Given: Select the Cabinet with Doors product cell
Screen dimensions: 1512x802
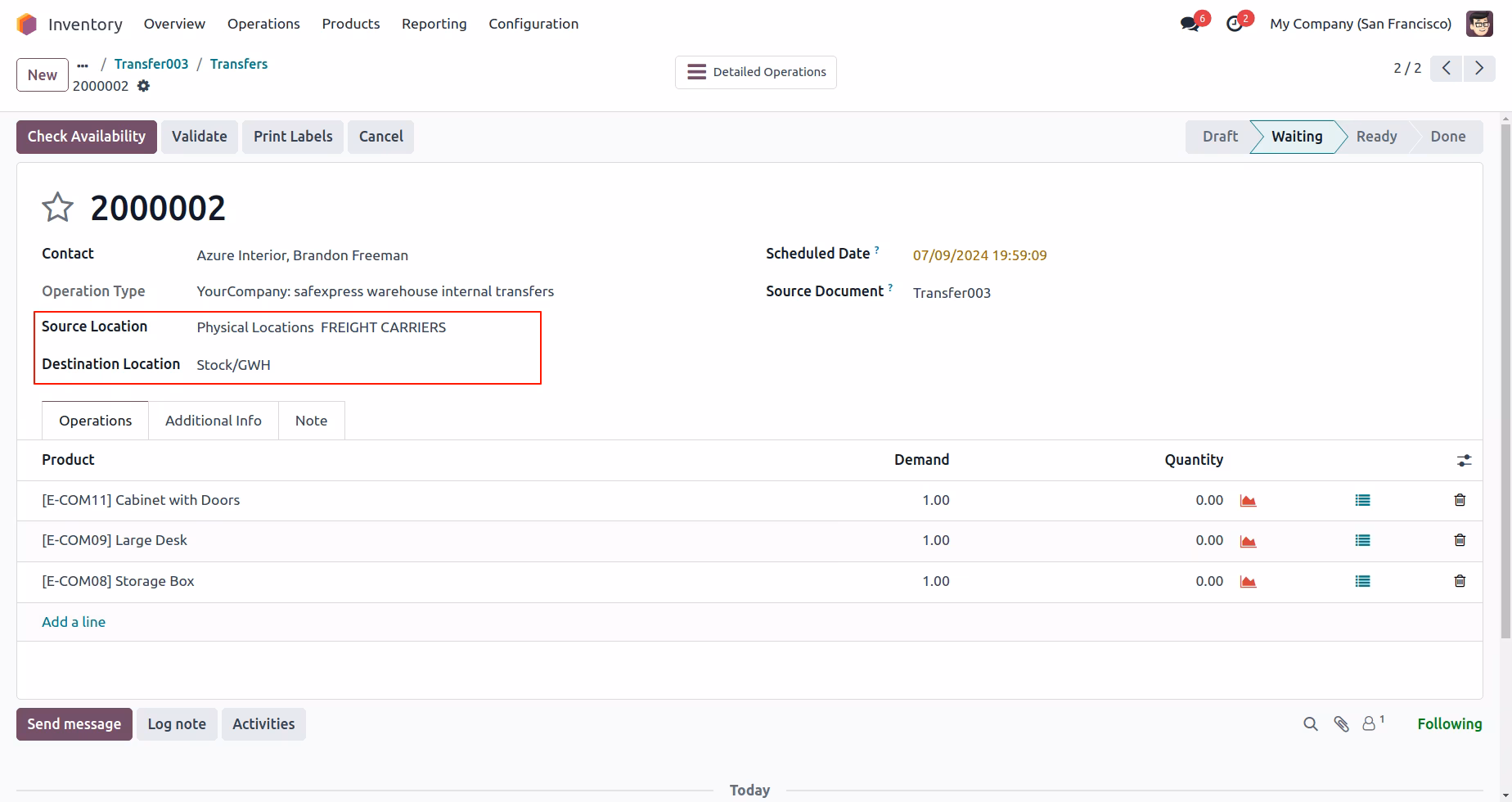Looking at the screenshot, I should coord(141,500).
